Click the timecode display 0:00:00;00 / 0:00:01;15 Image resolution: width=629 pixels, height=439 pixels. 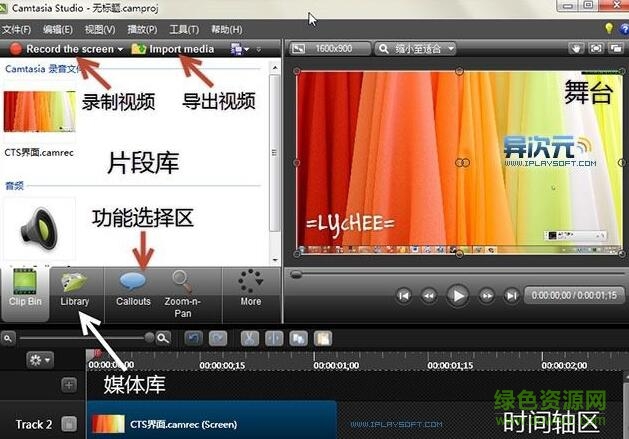[574, 295]
